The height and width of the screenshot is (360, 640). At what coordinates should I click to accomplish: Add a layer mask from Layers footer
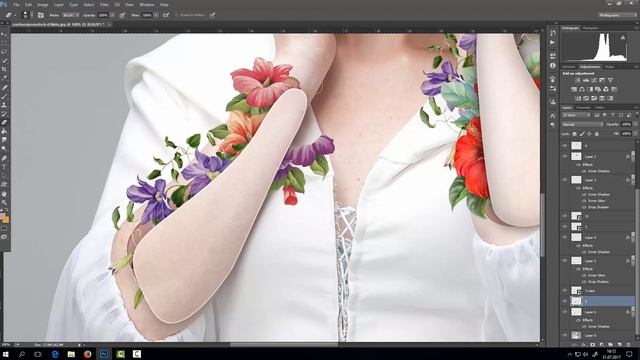593,345
